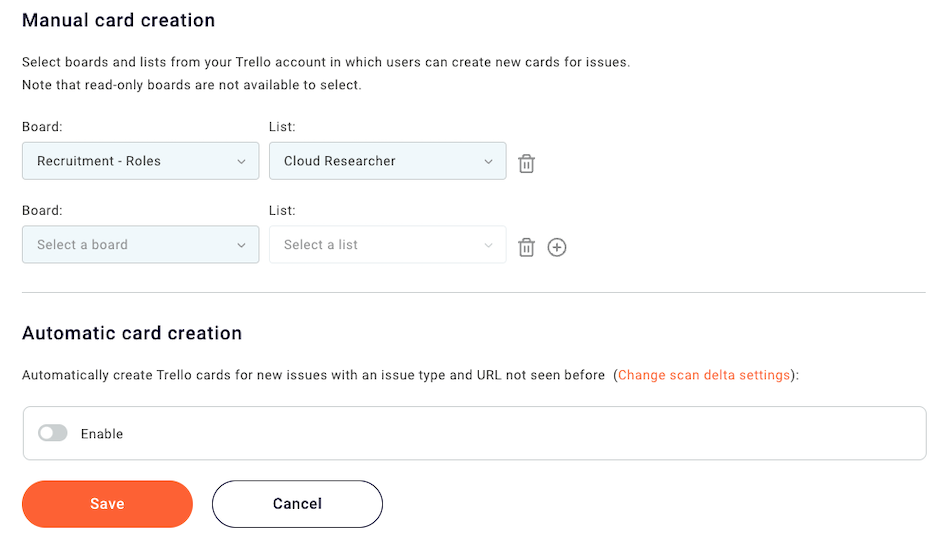Cancel the card creation changes
Screen dimensions: 940x545
click(297, 504)
